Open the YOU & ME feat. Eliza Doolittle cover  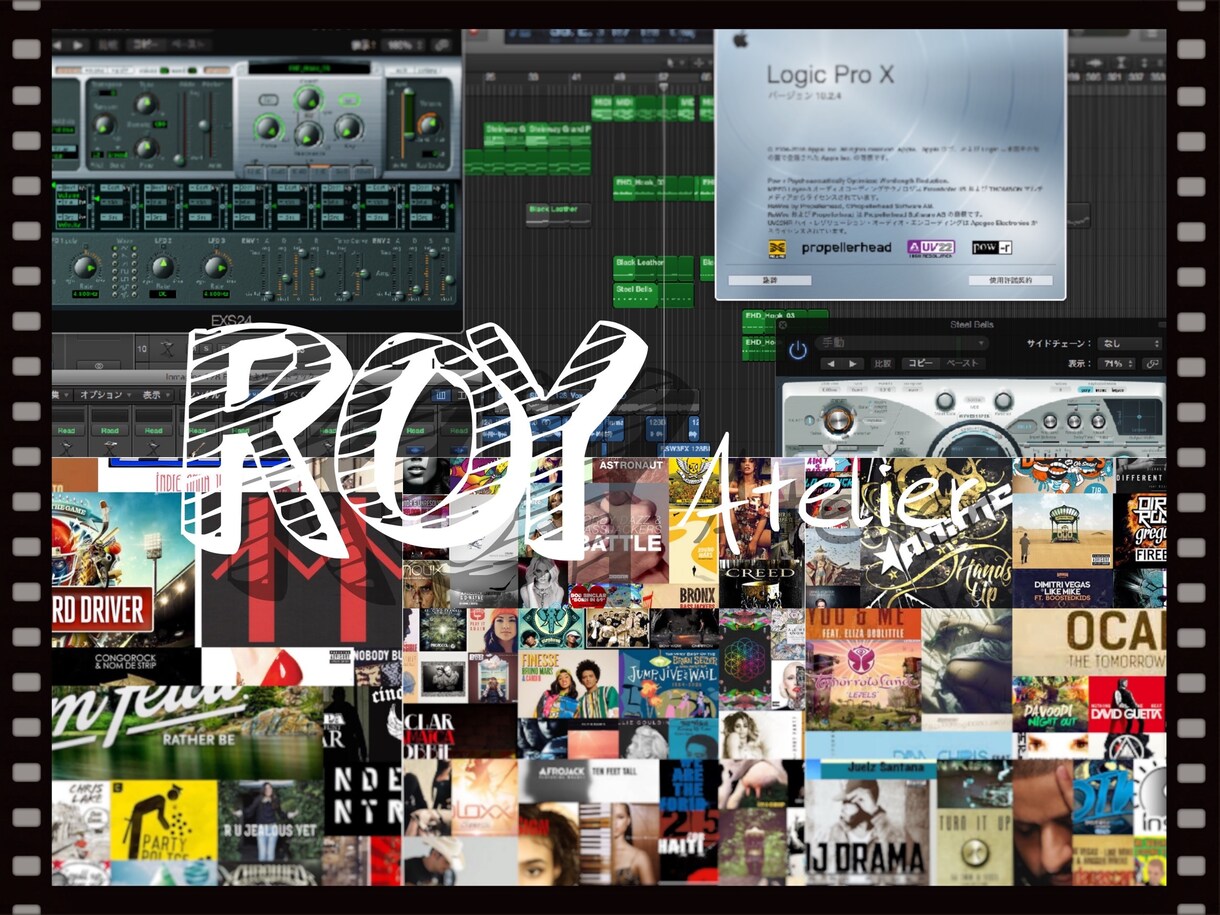pos(862,622)
